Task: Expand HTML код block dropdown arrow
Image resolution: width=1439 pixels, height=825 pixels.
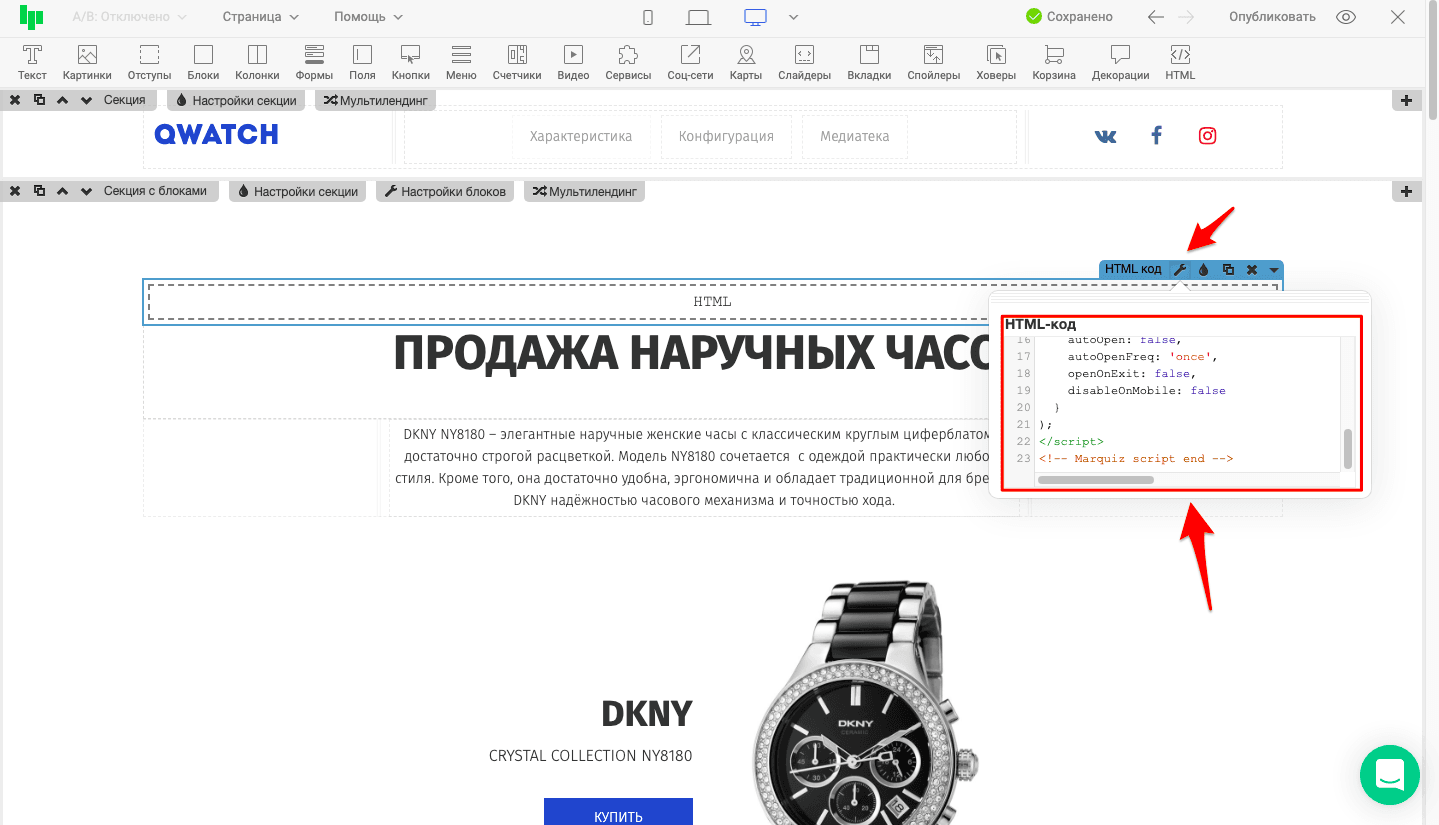Action: tap(1274, 270)
